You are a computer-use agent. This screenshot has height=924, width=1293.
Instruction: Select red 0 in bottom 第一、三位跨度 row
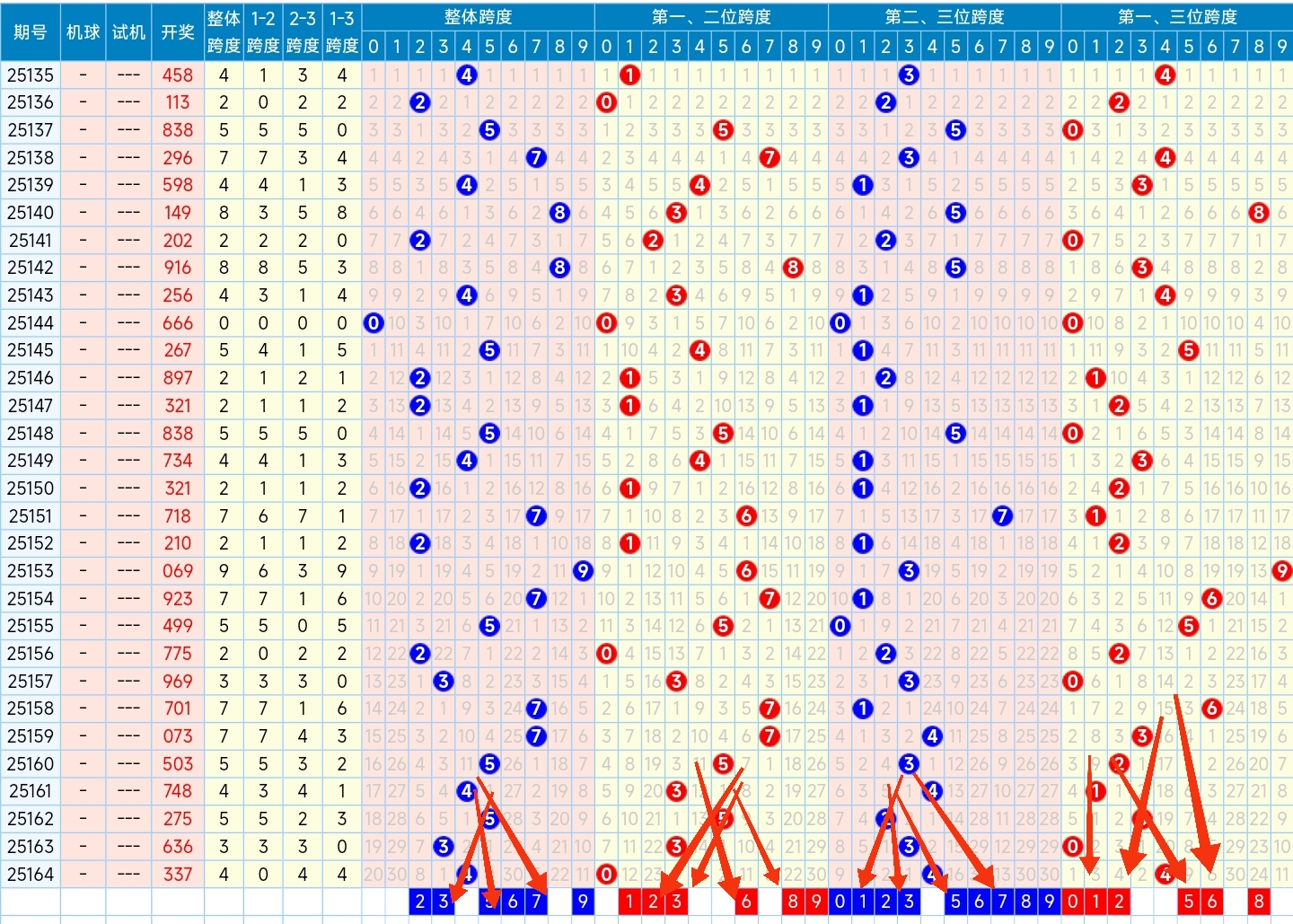[x=1072, y=901]
